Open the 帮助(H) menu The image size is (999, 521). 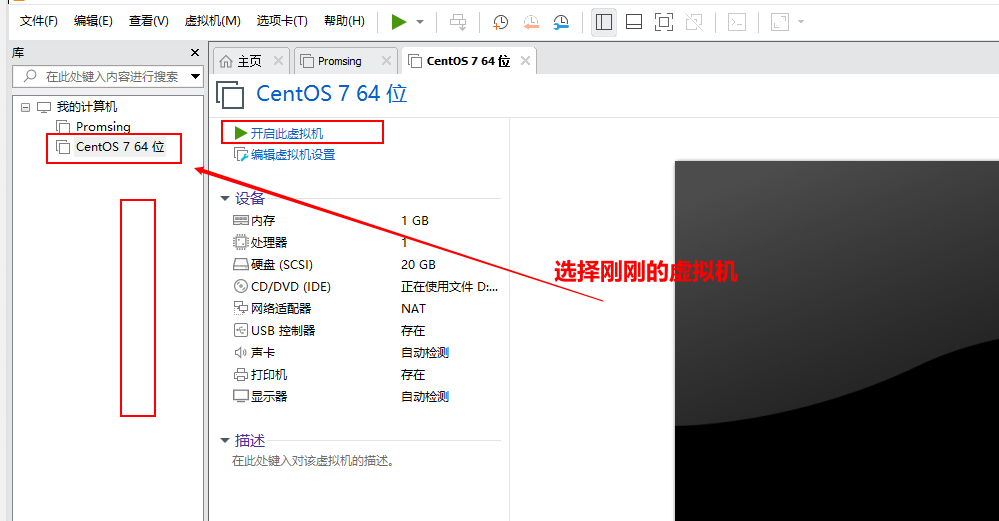pos(345,21)
